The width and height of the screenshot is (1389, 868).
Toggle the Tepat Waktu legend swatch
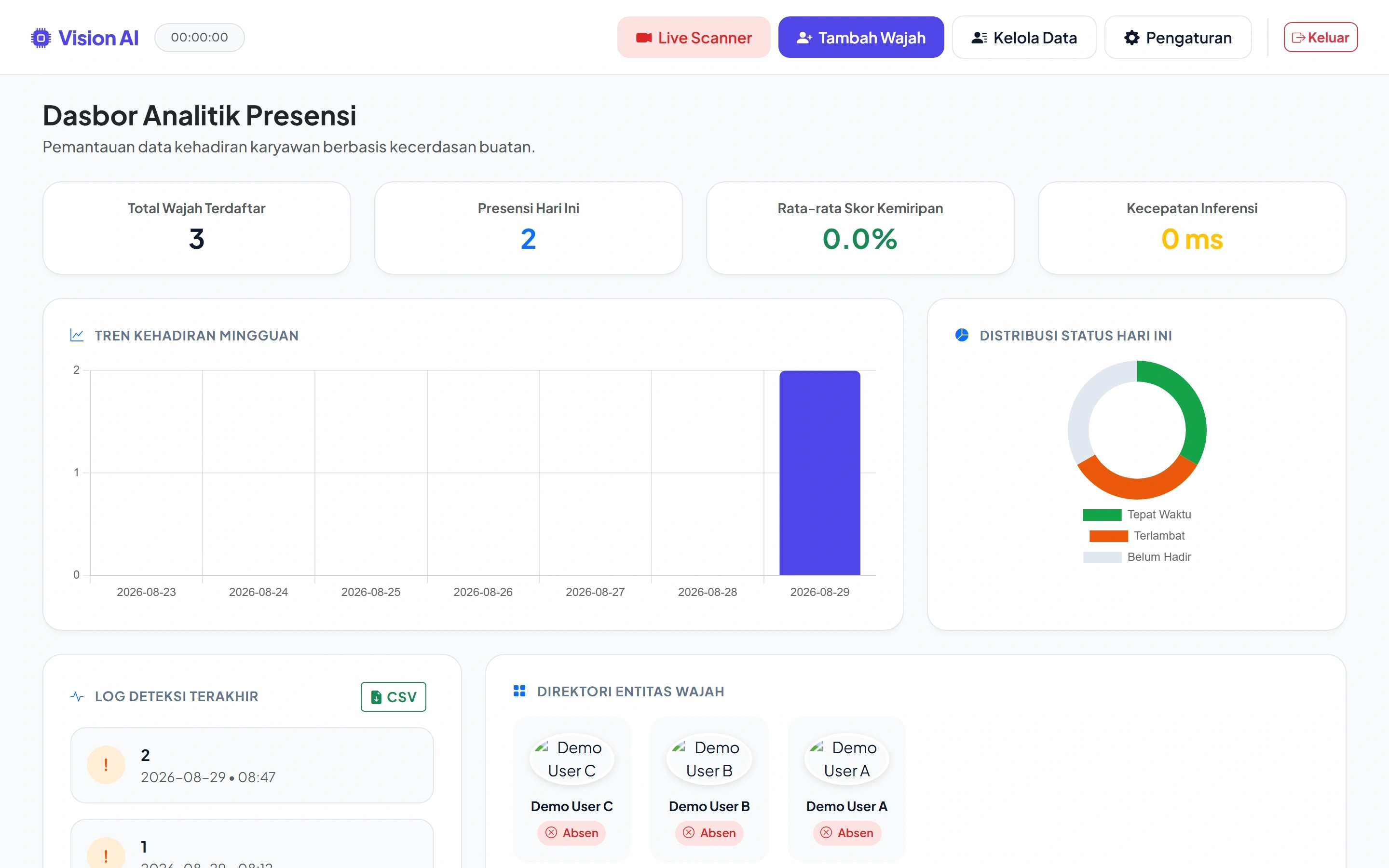pos(1102,515)
